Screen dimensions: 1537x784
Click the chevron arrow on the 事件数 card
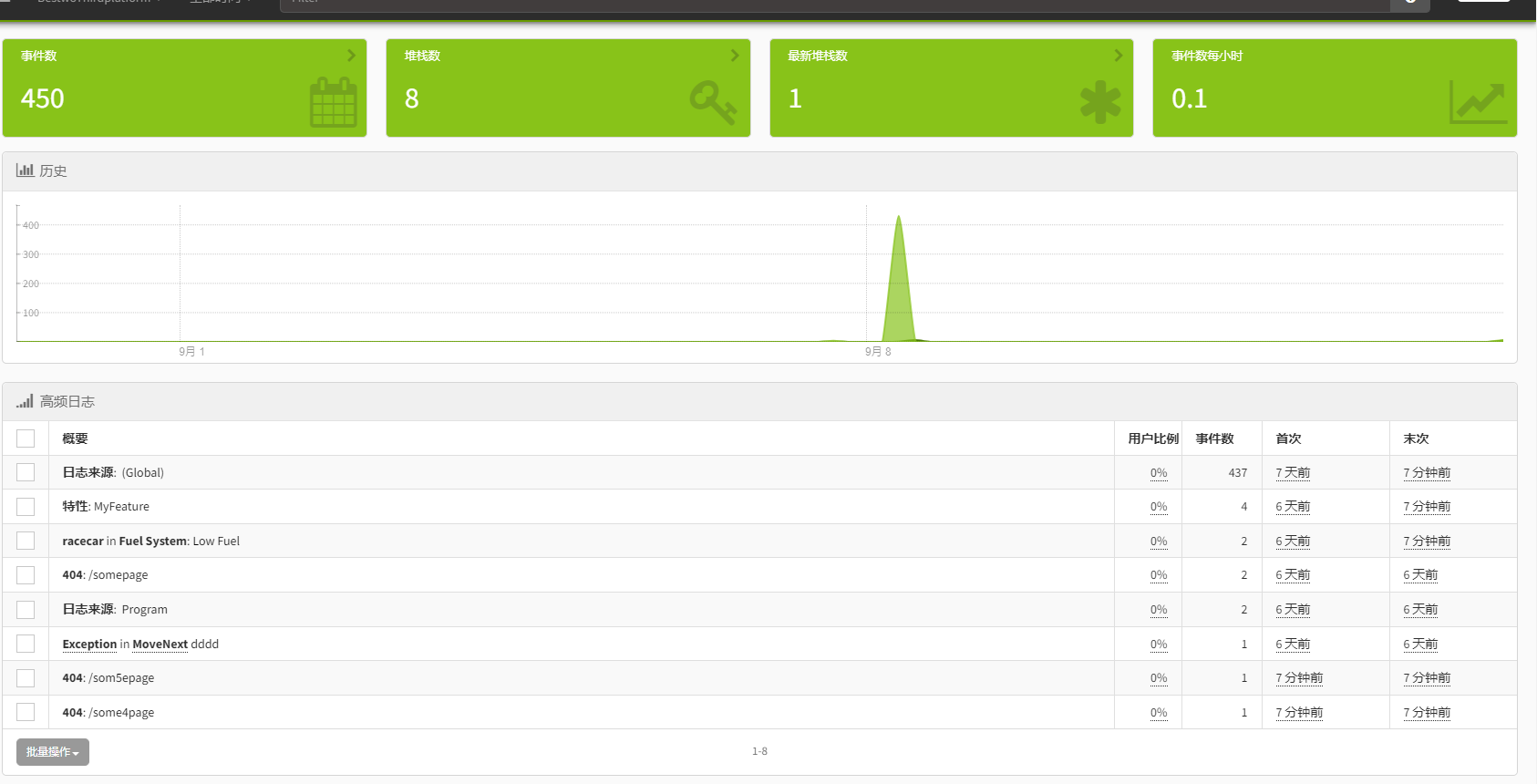(x=351, y=56)
